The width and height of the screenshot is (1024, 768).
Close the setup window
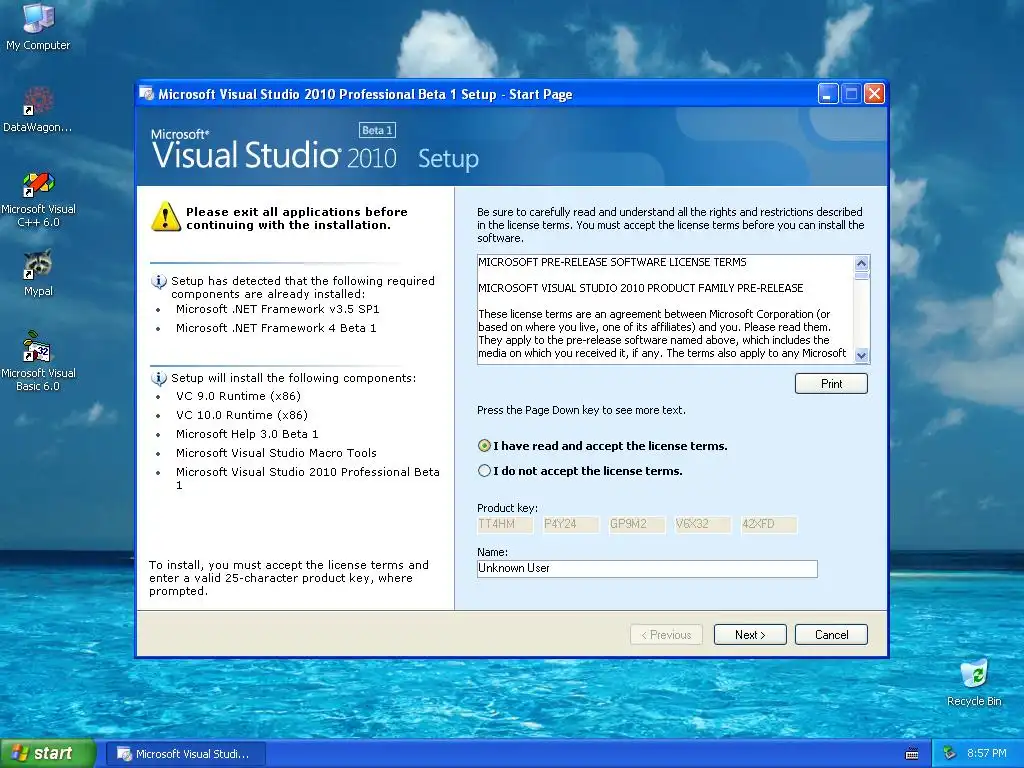pyautogui.click(x=874, y=94)
